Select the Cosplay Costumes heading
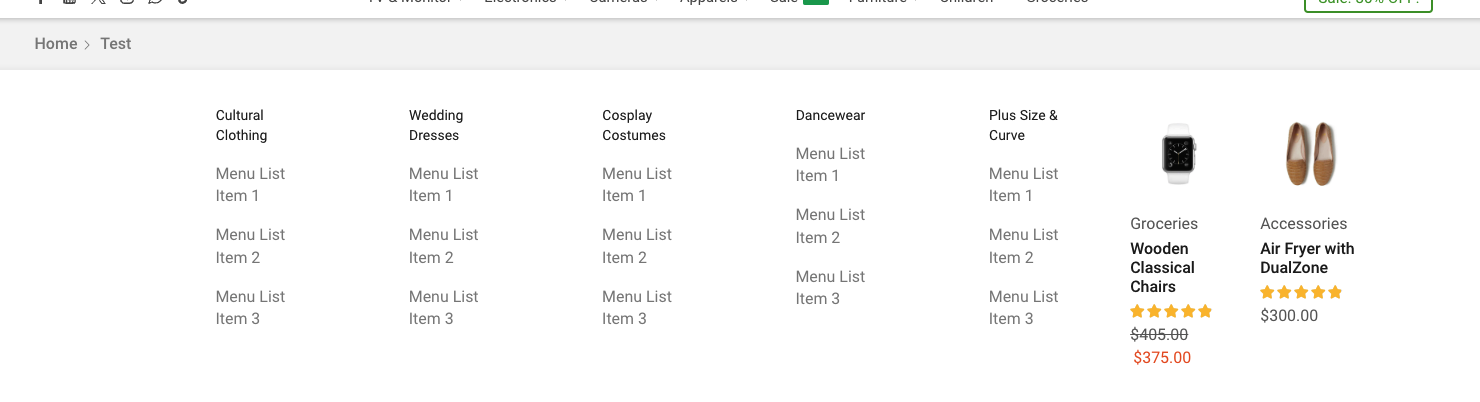Image resolution: width=1480 pixels, height=402 pixels. [x=634, y=125]
